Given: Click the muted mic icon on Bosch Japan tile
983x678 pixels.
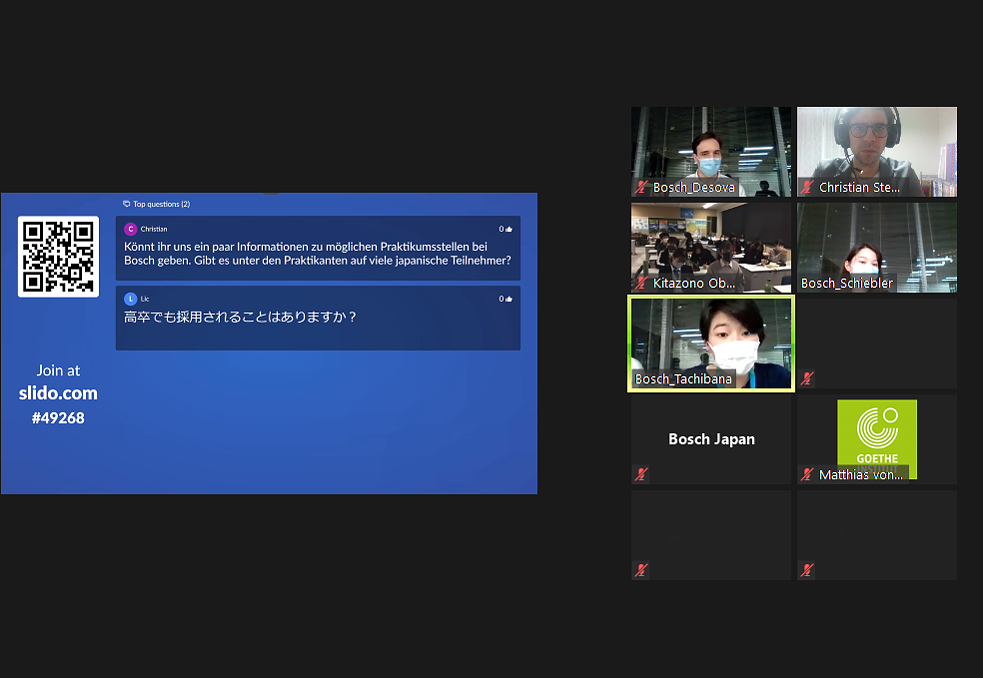Looking at the screenshot, I should pyautogui.click(x=641, y=474).
